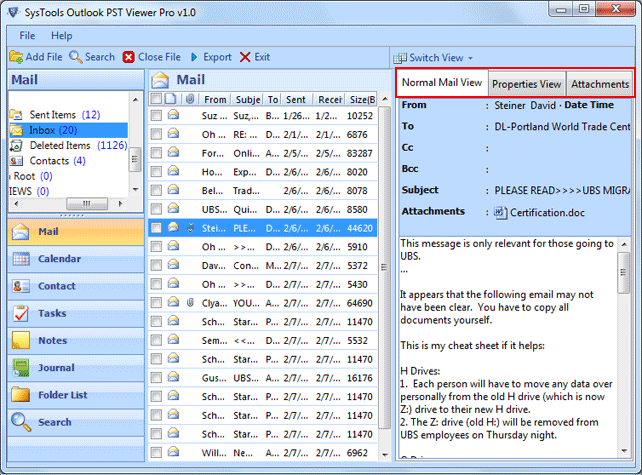The height and width of the screenshot is (475, 642).
Task: Click folder tree scroll left arrow
Action: [x=16, y=204]
